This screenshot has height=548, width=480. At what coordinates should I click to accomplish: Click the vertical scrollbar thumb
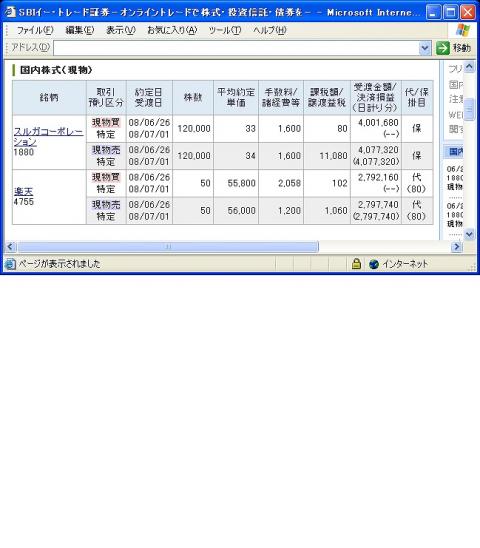click(469, 109)
